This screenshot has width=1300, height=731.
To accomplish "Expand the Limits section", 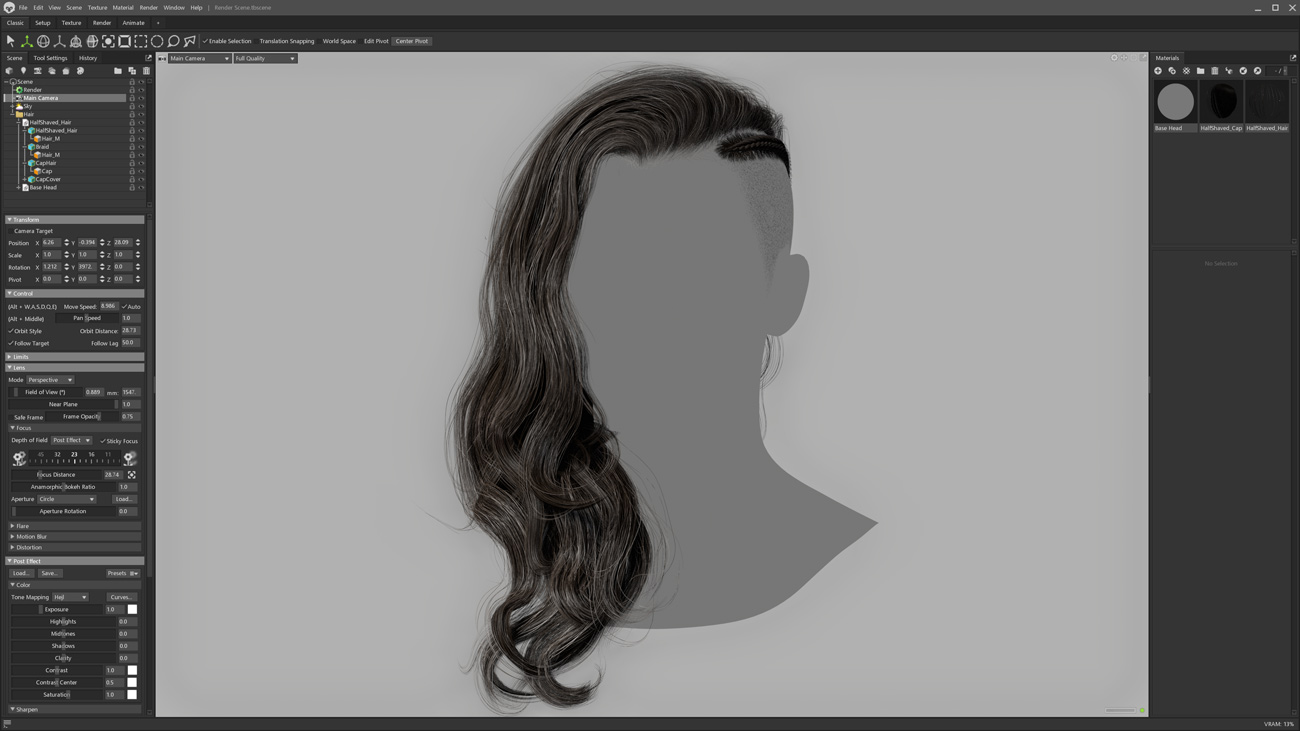I will [74, 356].
